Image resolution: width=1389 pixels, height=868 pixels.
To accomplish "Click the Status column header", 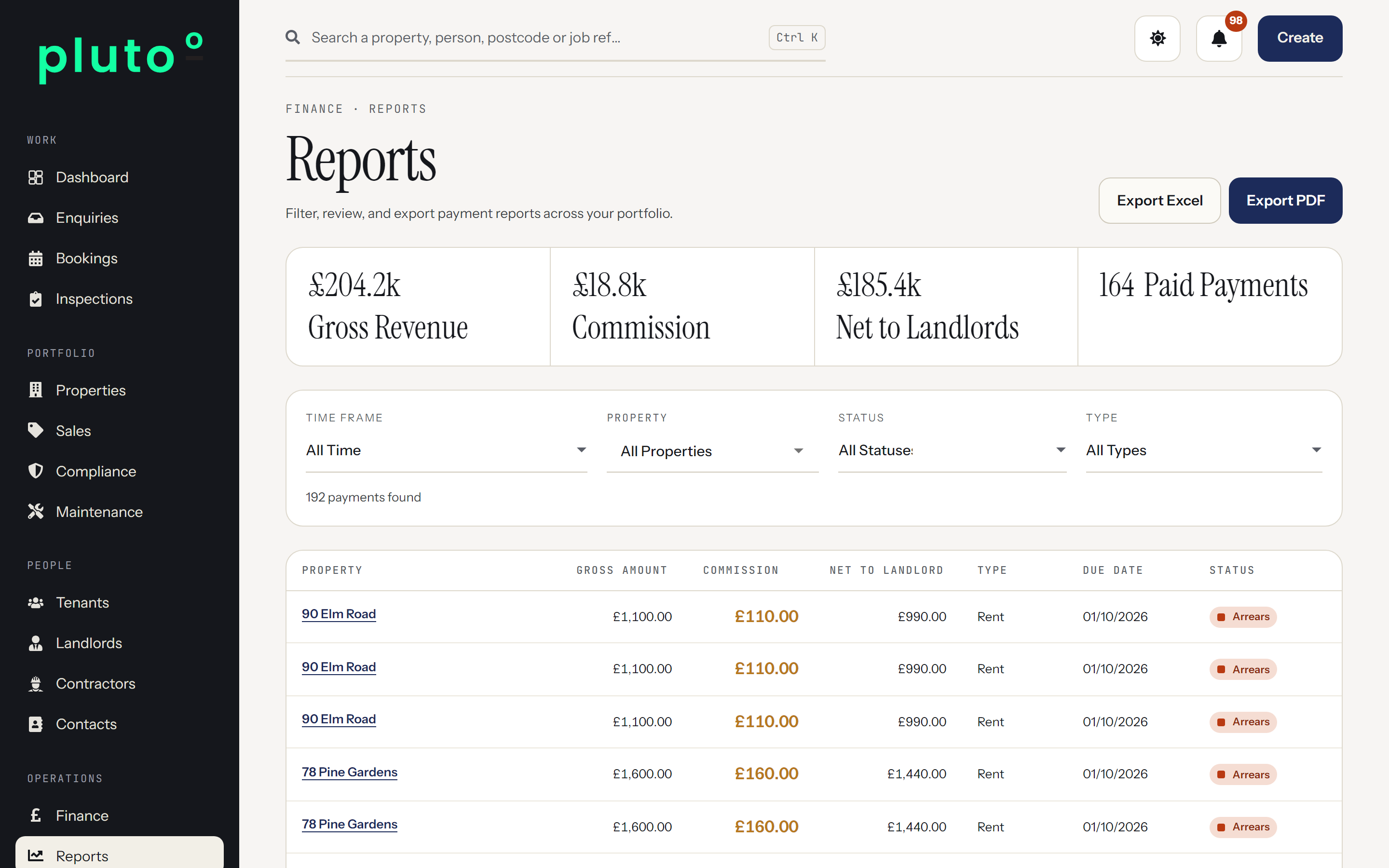I will tap(1232, 570).
